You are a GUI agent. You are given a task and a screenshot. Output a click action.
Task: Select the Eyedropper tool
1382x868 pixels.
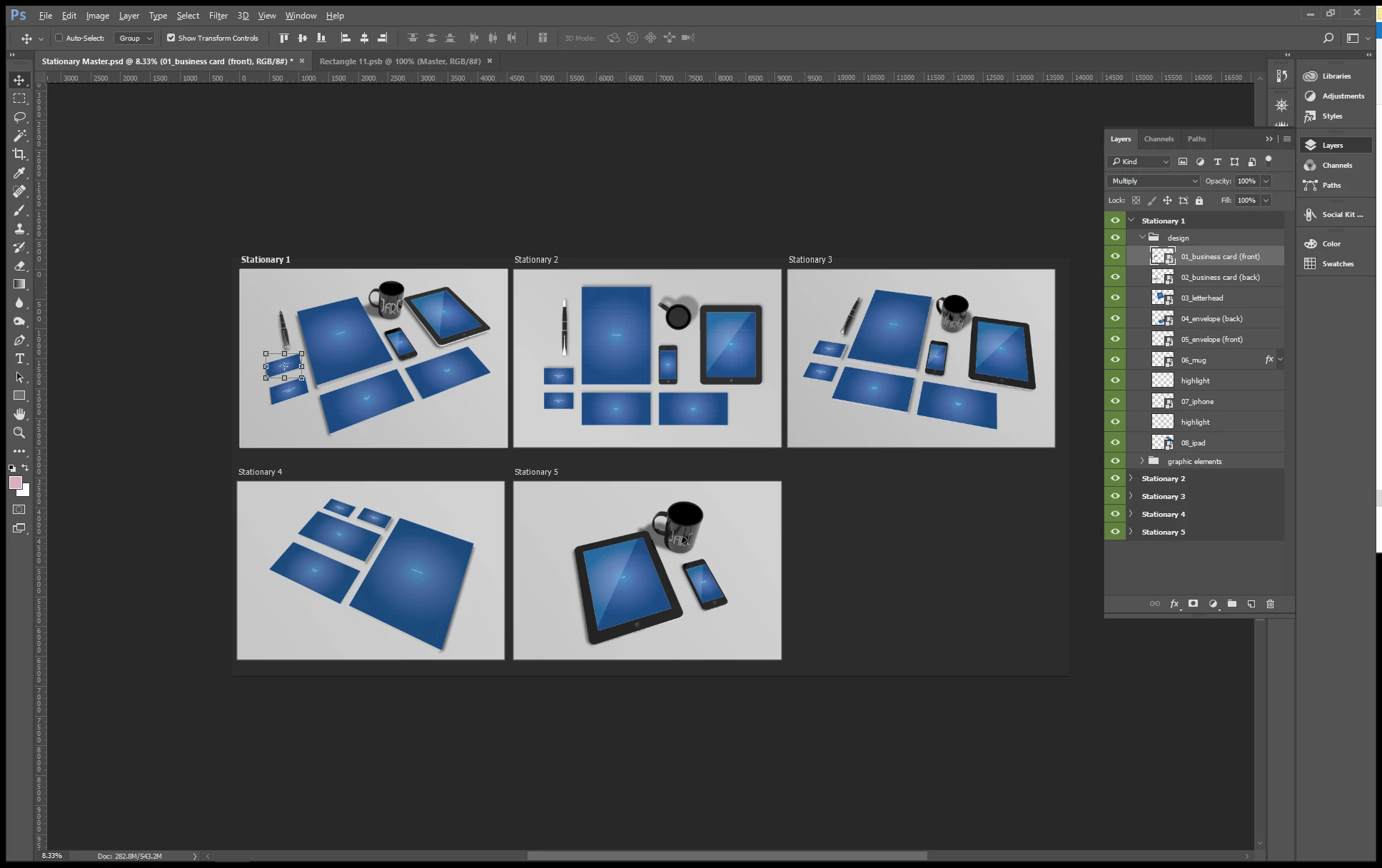point(19,172)
